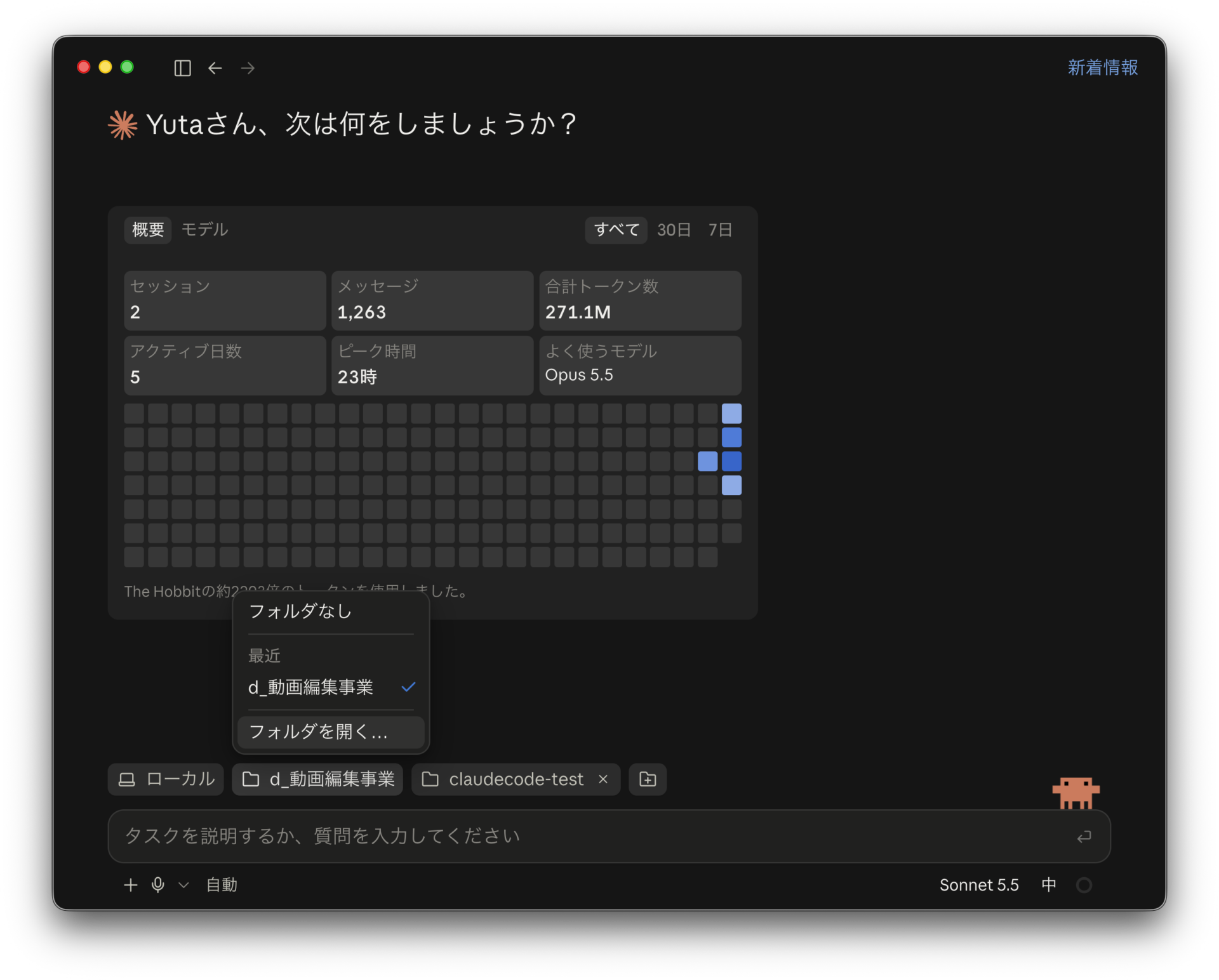Viewport: 1219px width, 980px height.
Task: Go forward with the right arrow
Action: (x=248, y=68)
